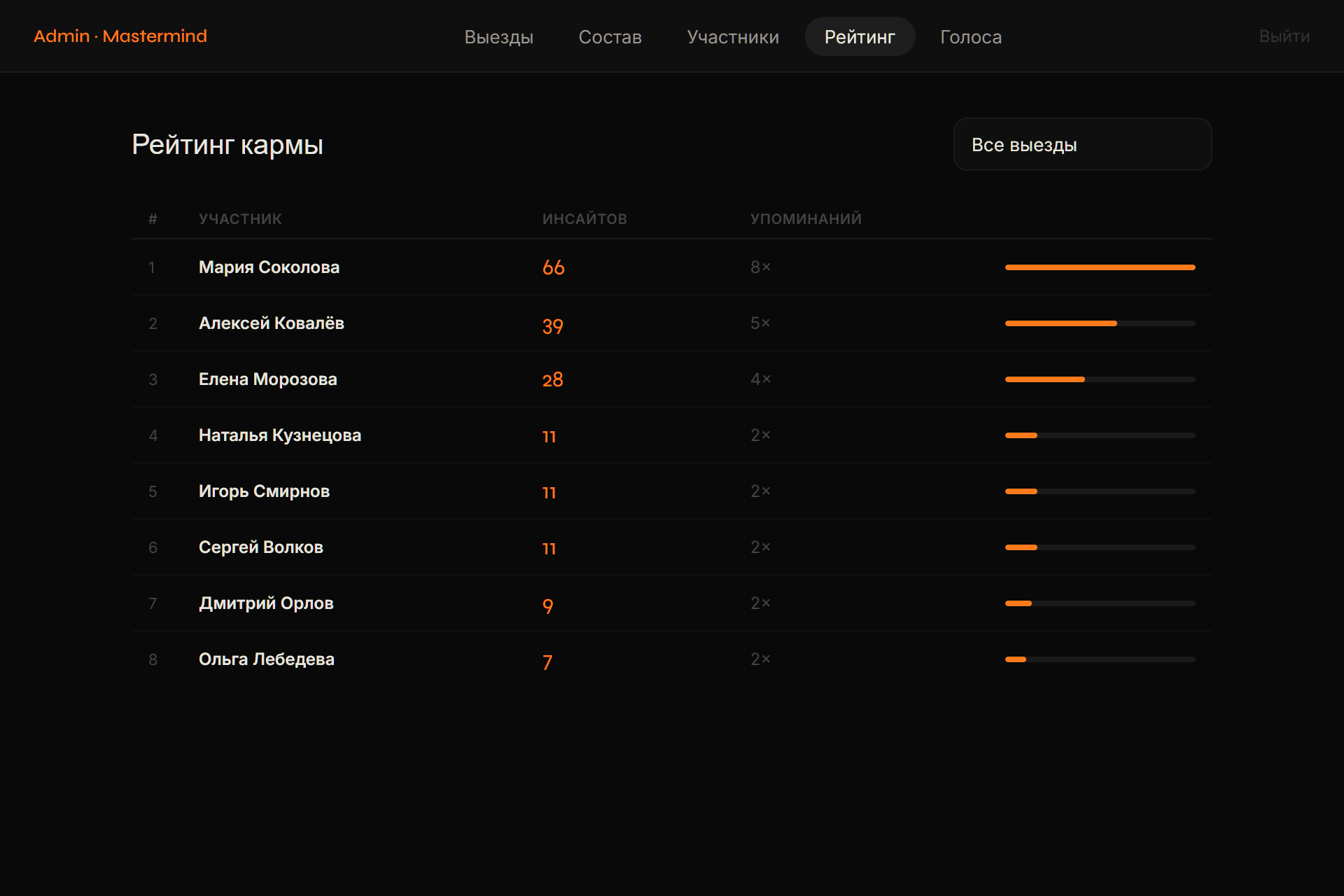Click the Рейтинг кармы heading
The width and height of the screenshot is (1344, 896).
(x=227, y=145)
